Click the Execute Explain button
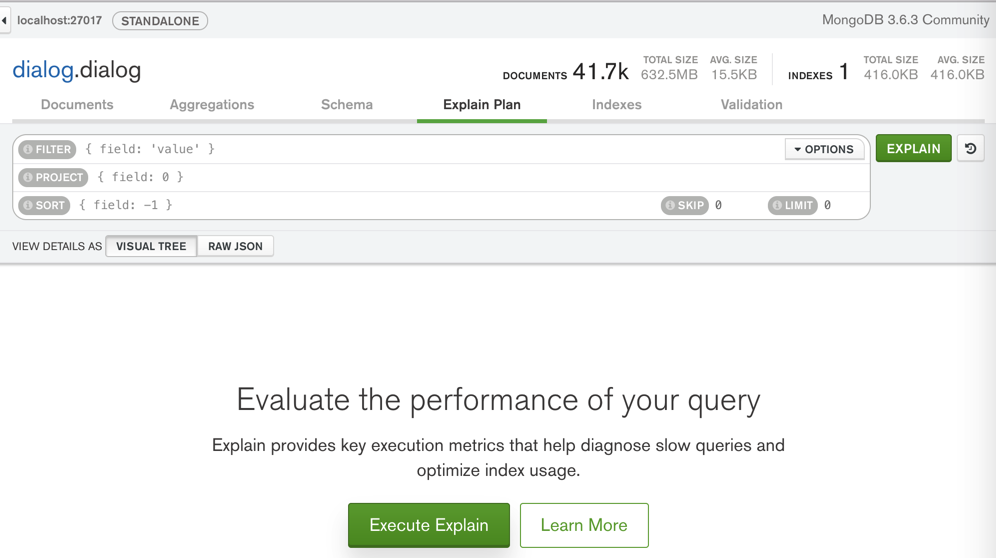Image resolution: width=996 pixels, height=558 pixels. 429,525
